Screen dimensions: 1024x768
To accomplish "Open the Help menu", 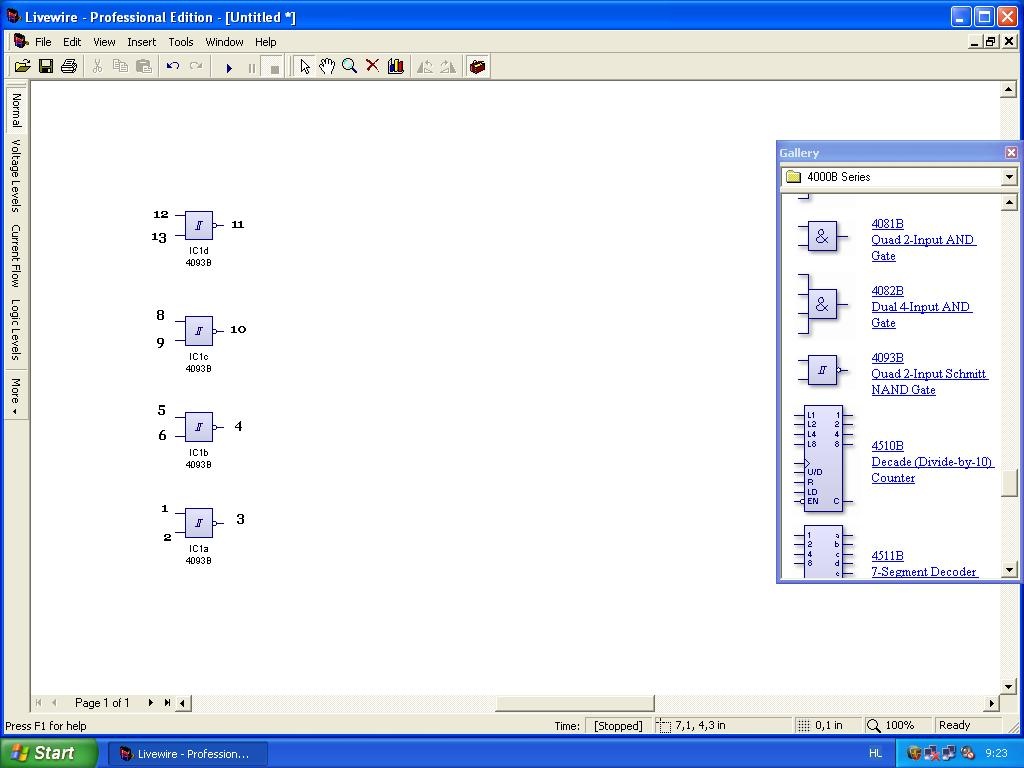I will click(265, 42).
